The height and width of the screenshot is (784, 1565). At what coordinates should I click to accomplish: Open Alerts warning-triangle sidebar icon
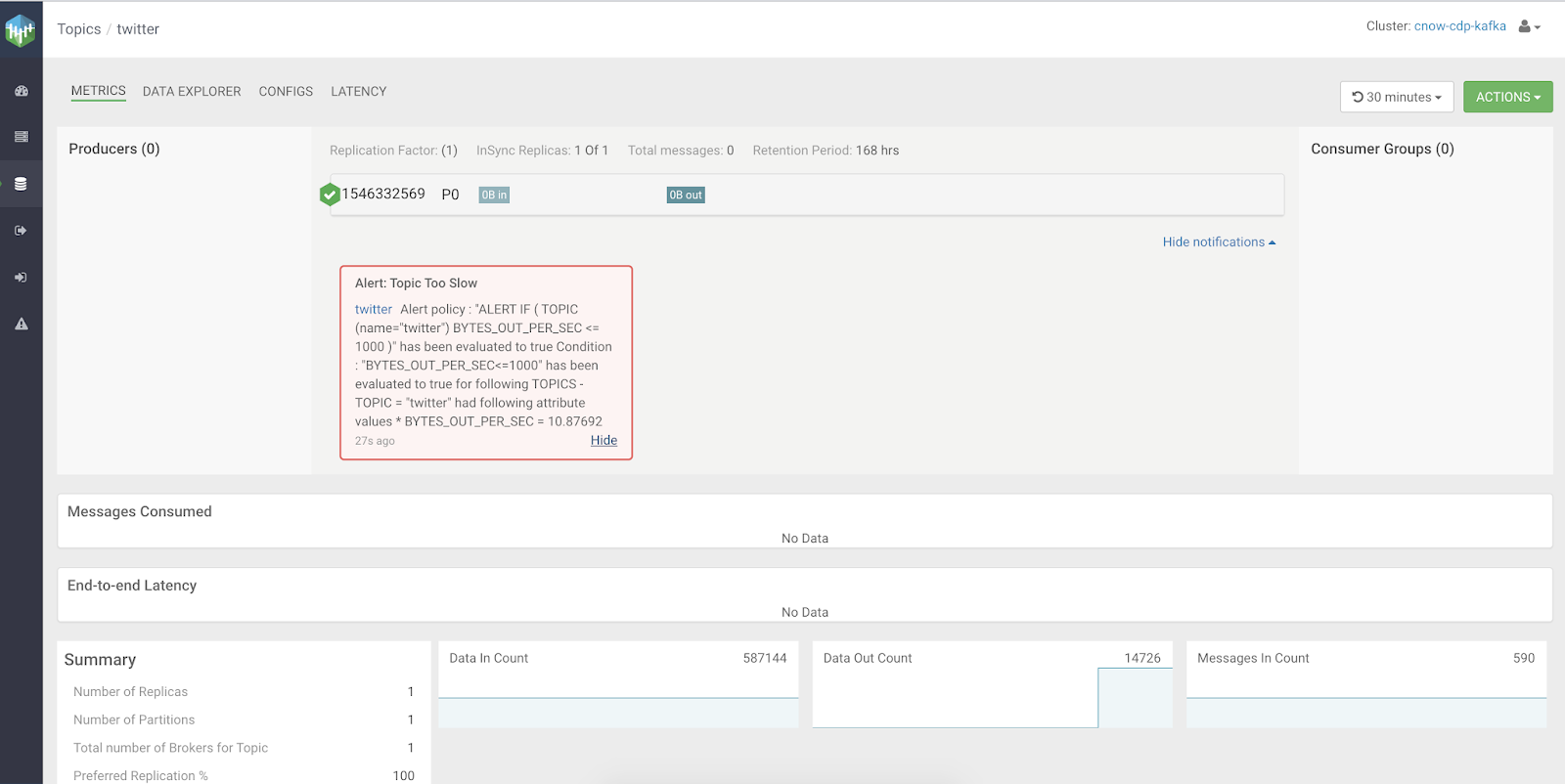[21, 324]
